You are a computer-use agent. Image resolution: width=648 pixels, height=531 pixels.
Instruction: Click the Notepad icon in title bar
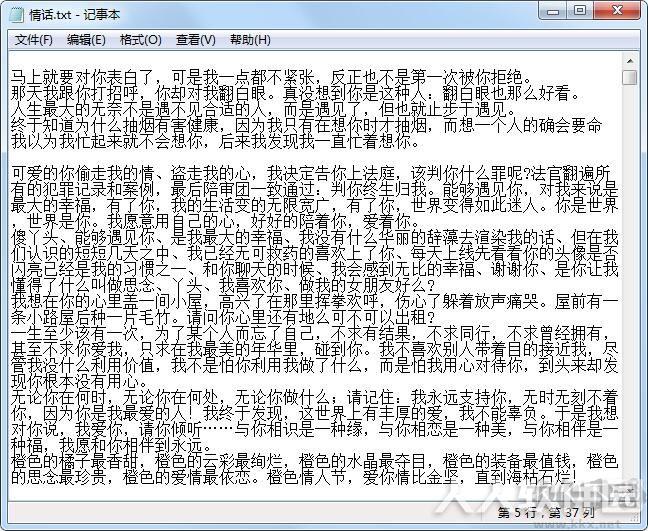pyautogui.click(x=17, y=15)
